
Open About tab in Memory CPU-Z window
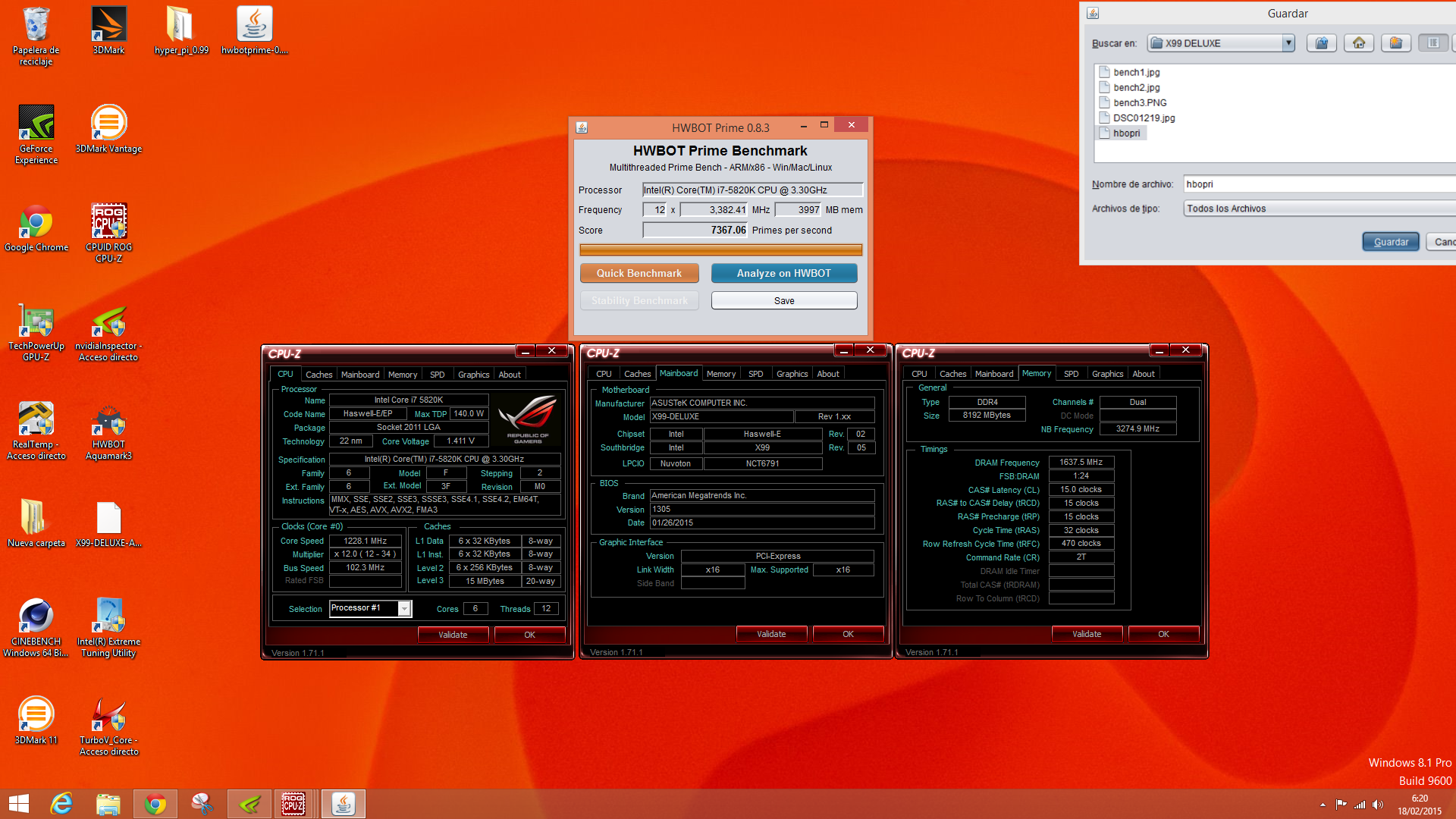coord(1143,374)
